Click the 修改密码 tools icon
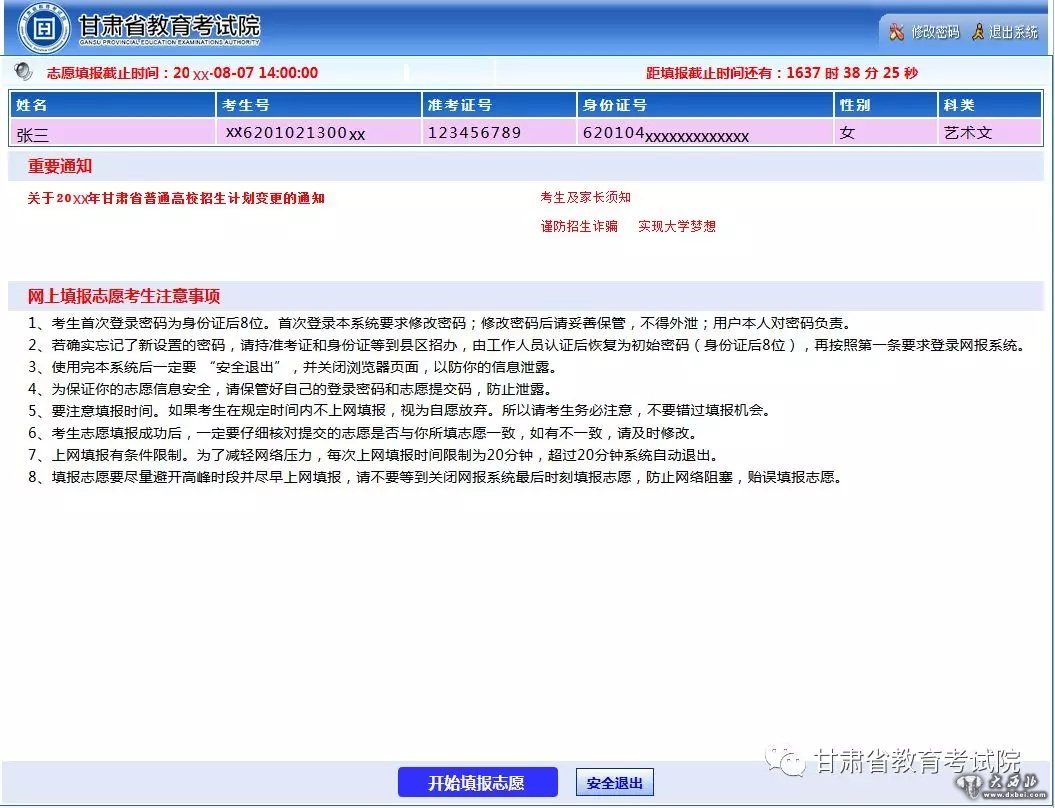The height and width of the screenshot is (808, 1055). (896, 32)
